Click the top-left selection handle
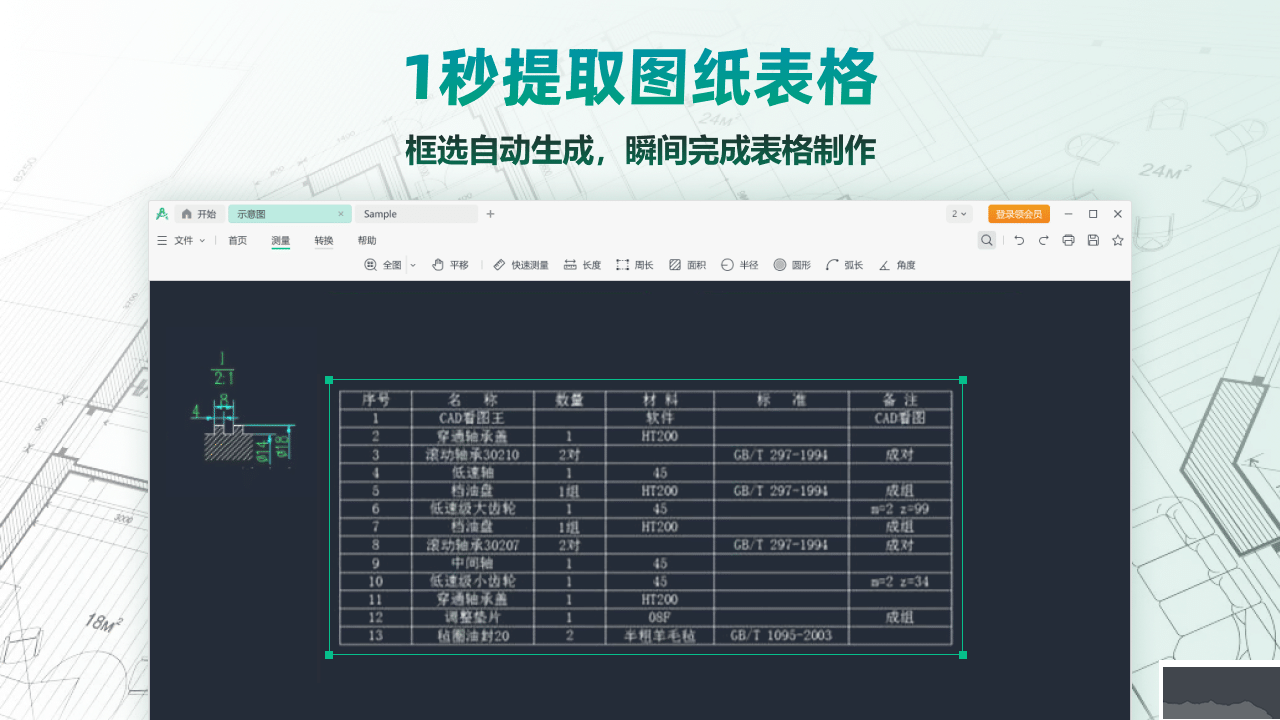Screen dimensions: 1280x720 coord(329,380)
